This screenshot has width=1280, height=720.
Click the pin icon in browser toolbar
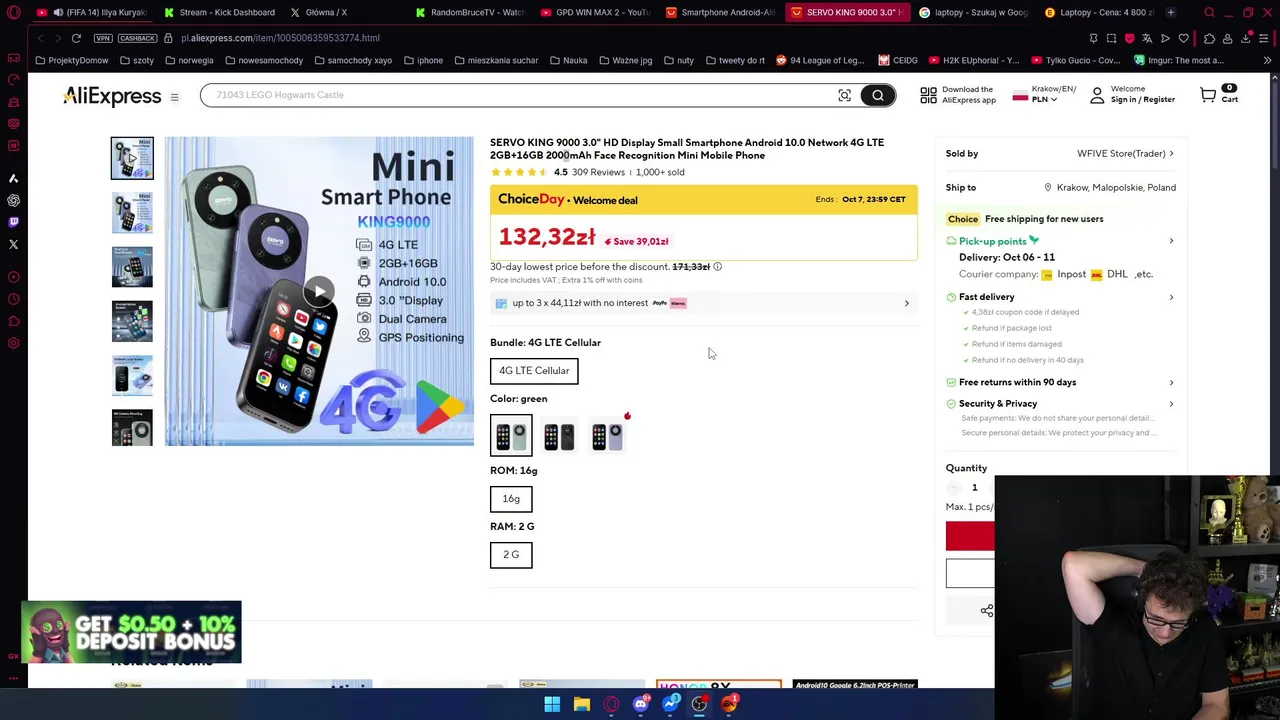[1093, 38]
